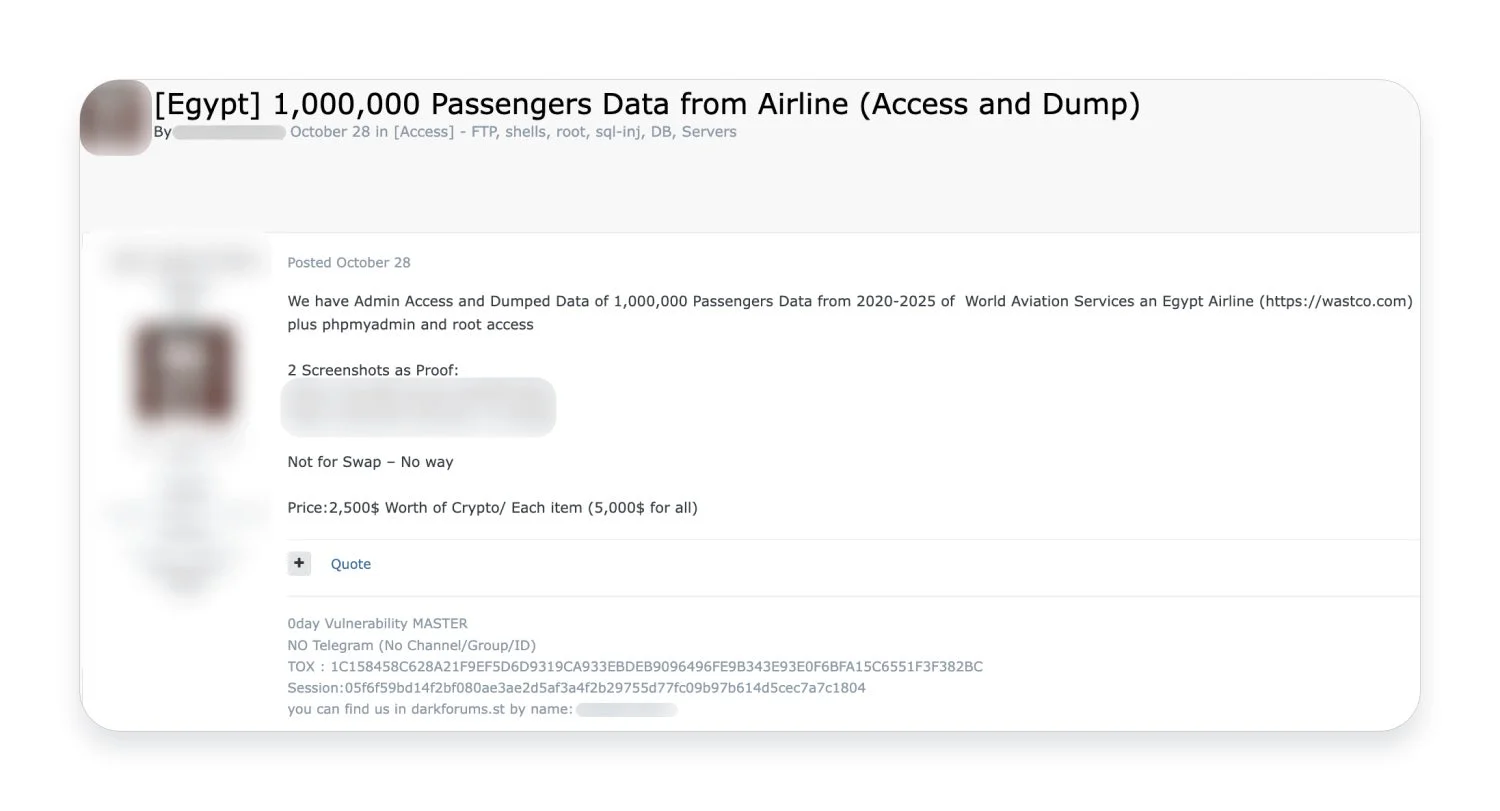Image resolution: width=1500 pixels, height=811 pixels.
Task: Click the '0day Vulnerability MASTER' signature line
Action: tap(377, 623)
